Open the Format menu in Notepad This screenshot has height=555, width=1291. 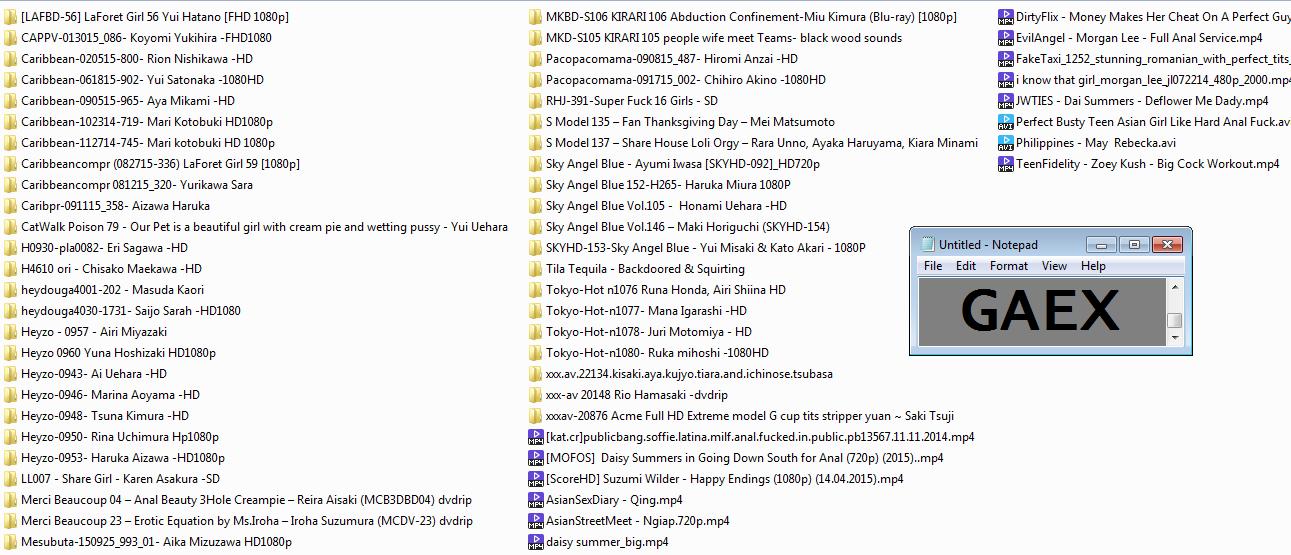[1008, 266]
